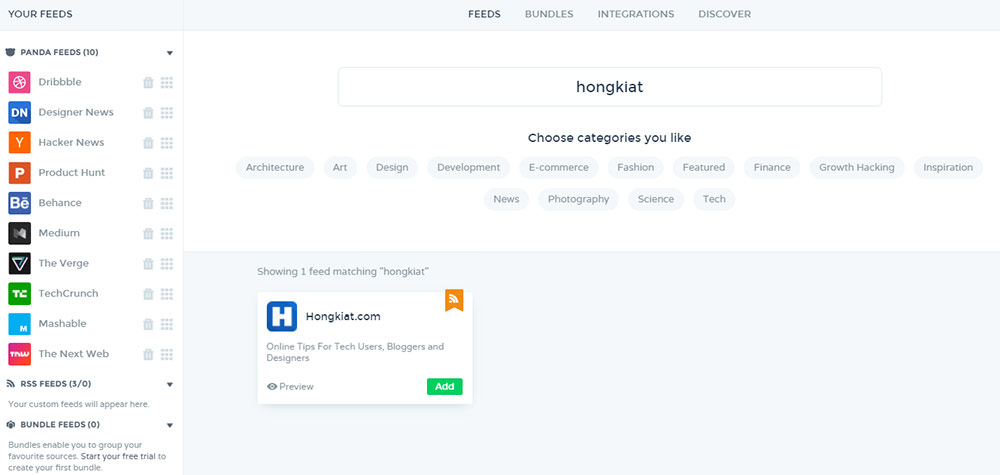The width and height of the screenshot is (1000, 475).
Task: Toggle the Art category chip
Action: coord(340,168)
